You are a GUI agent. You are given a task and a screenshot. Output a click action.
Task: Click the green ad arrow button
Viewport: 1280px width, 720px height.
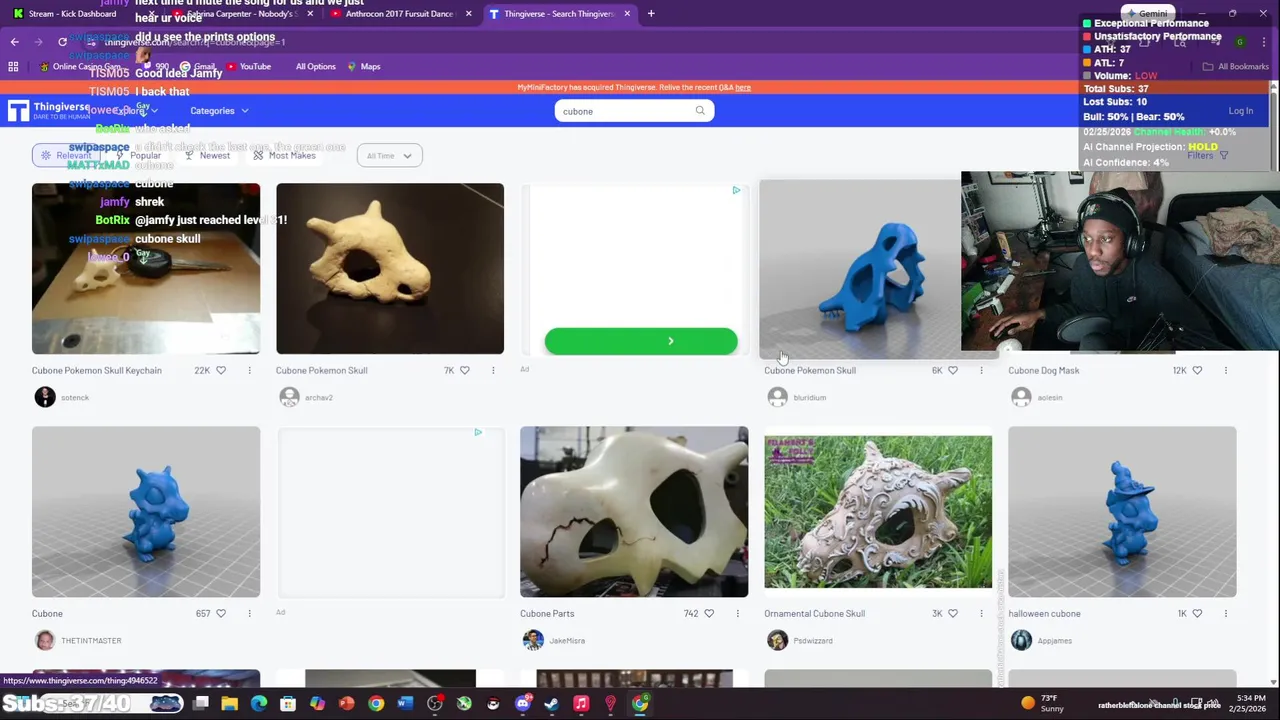[x=641, y=341]
